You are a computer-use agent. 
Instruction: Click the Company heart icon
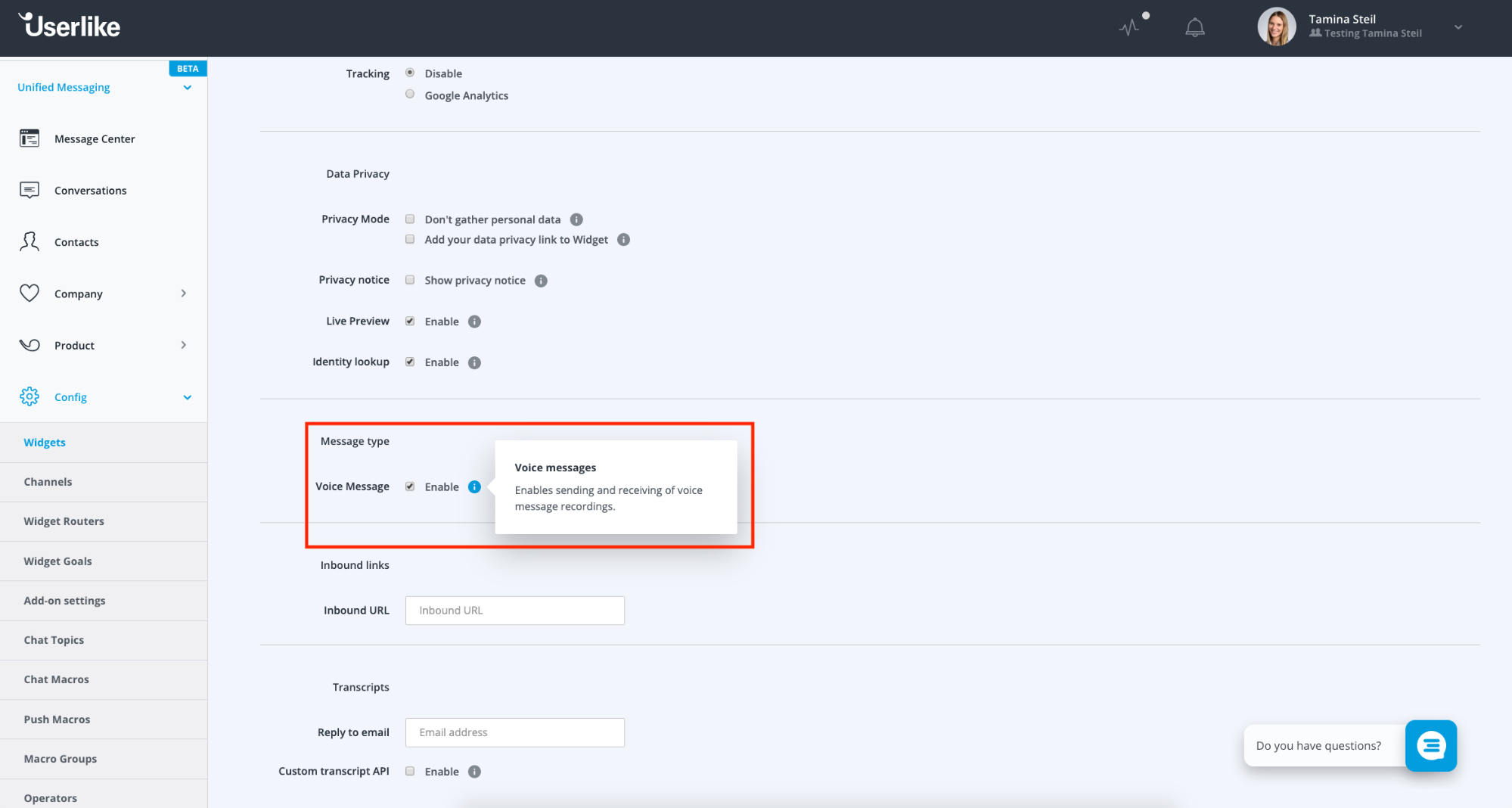pos(29,293)
